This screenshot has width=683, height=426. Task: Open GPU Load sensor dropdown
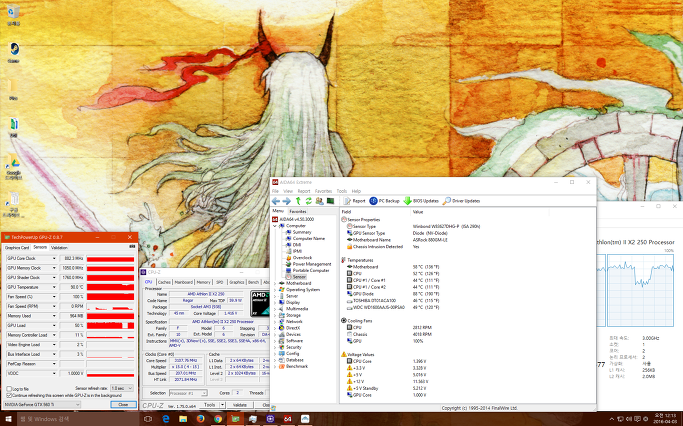point(54,325)
